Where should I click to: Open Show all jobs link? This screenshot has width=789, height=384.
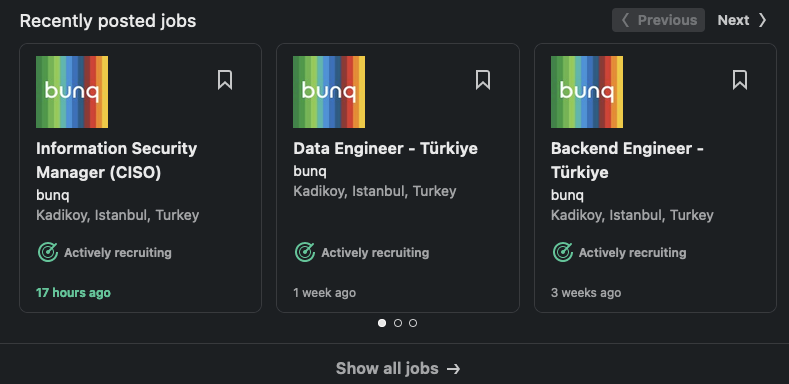pyautogui.click(x=398, y=368)
